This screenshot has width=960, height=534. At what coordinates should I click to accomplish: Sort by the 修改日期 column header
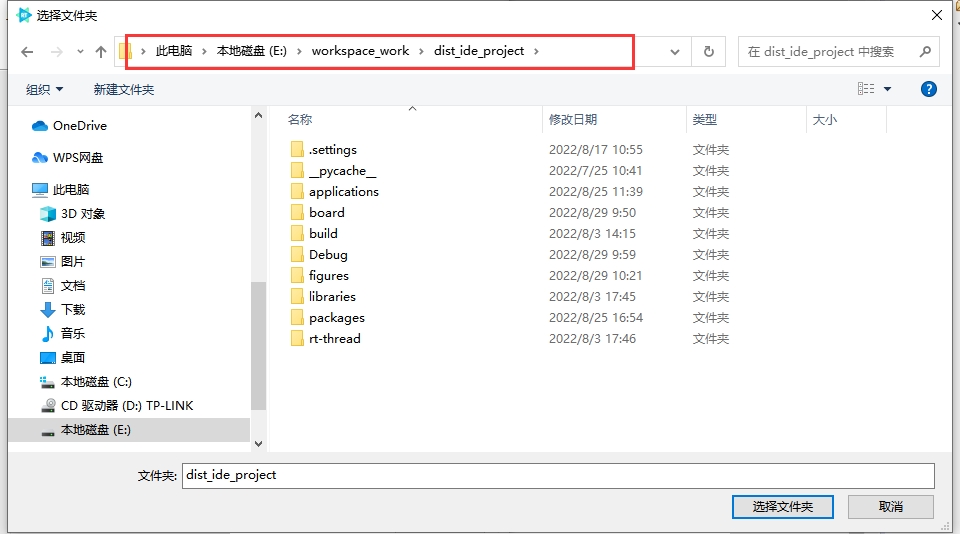coord(573,119)
